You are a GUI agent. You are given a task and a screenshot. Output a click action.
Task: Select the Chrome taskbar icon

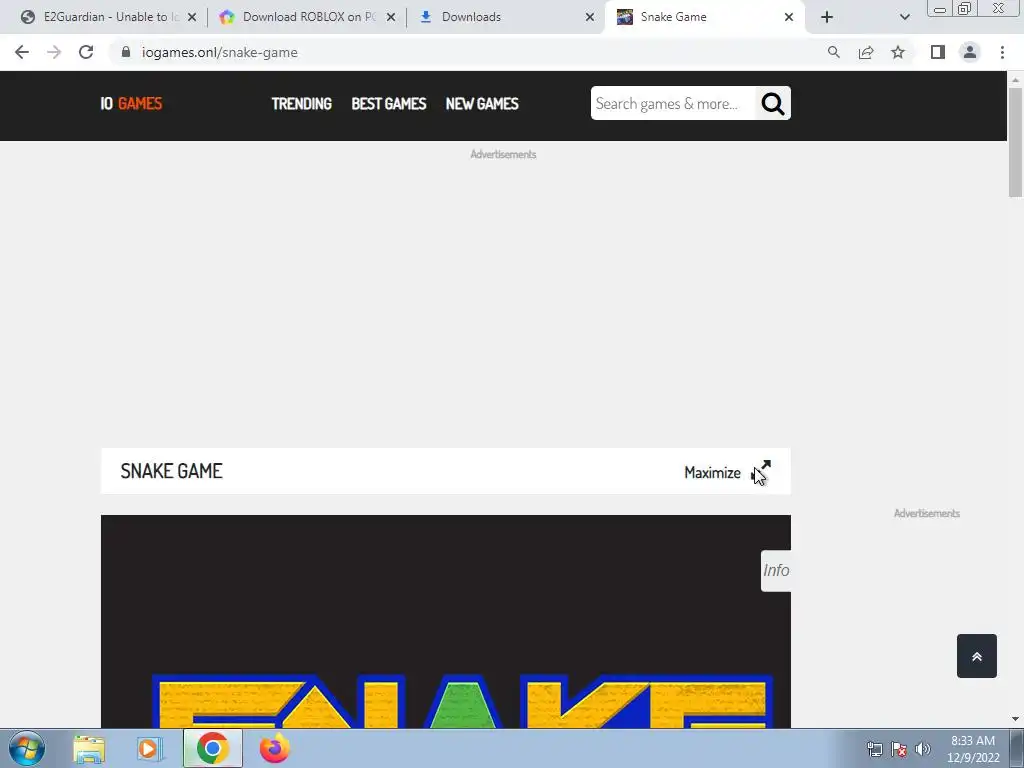click(212, 748)
